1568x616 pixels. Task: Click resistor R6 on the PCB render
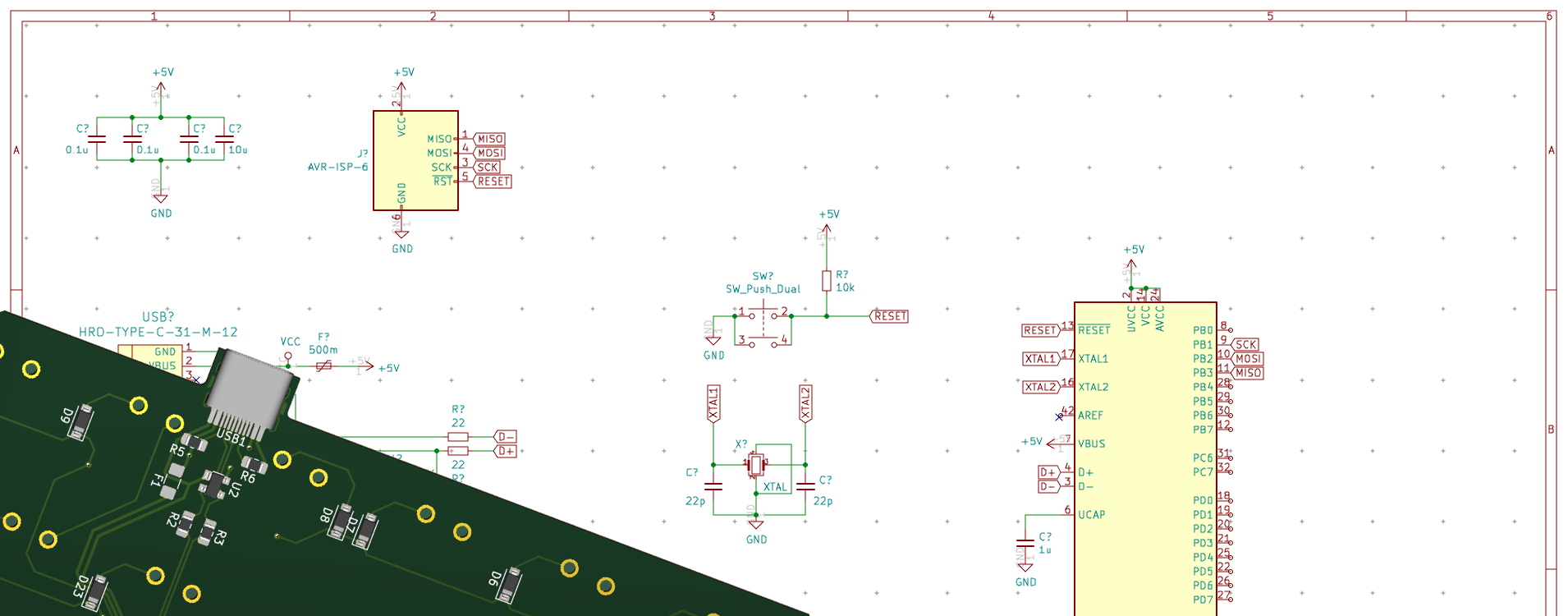point(254,464)
